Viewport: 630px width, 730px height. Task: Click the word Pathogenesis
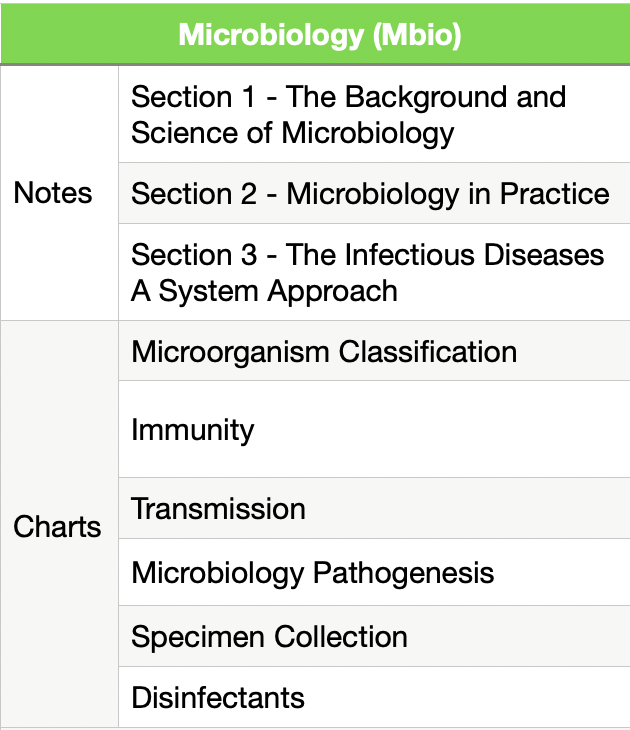[x=403, y=573]
